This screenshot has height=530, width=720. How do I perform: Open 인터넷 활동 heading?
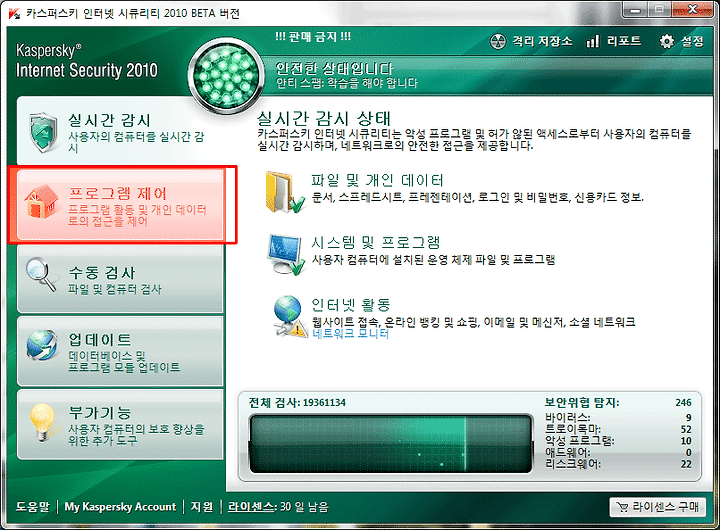point(351,304)
